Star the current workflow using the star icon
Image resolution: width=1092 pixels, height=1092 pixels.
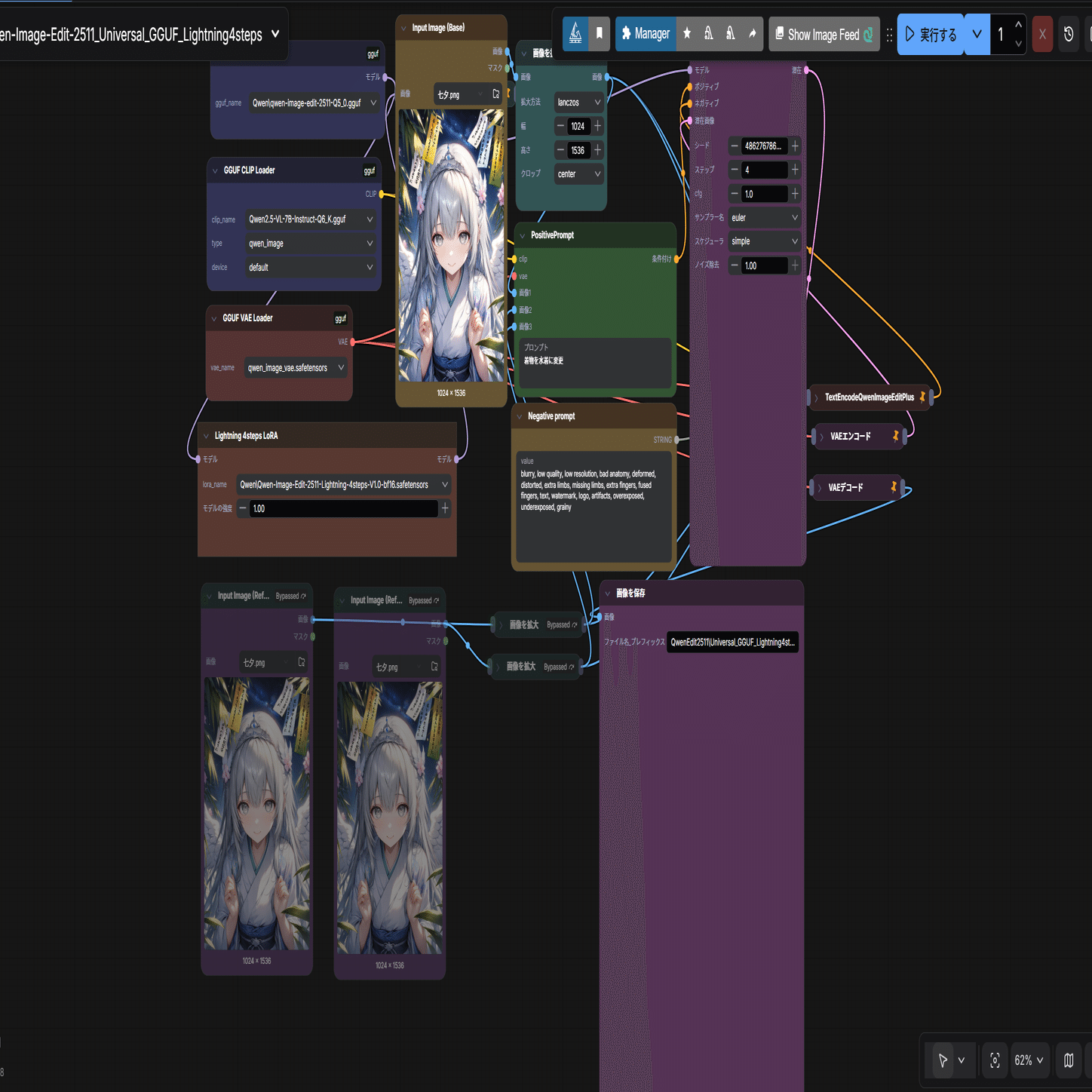686,33
